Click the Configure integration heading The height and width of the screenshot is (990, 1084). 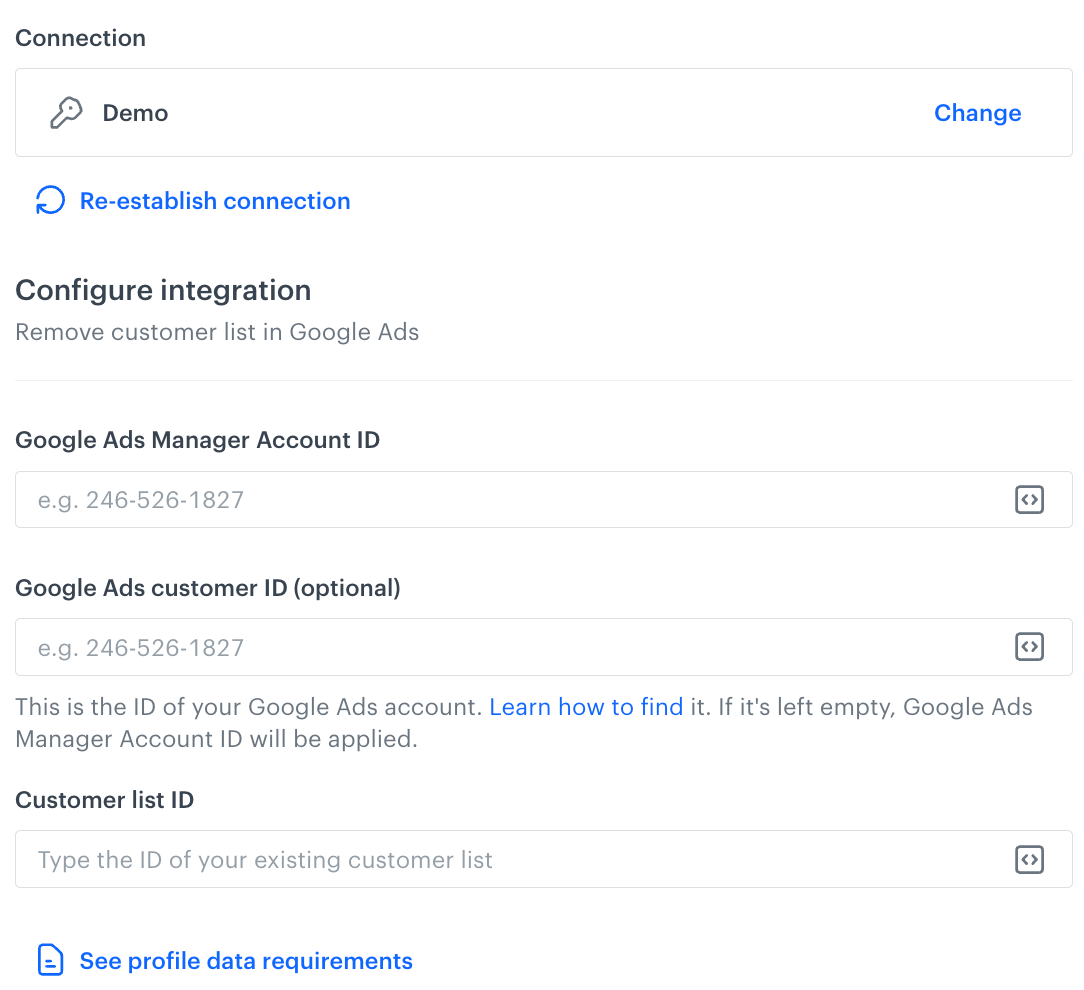tap(163, 290)
